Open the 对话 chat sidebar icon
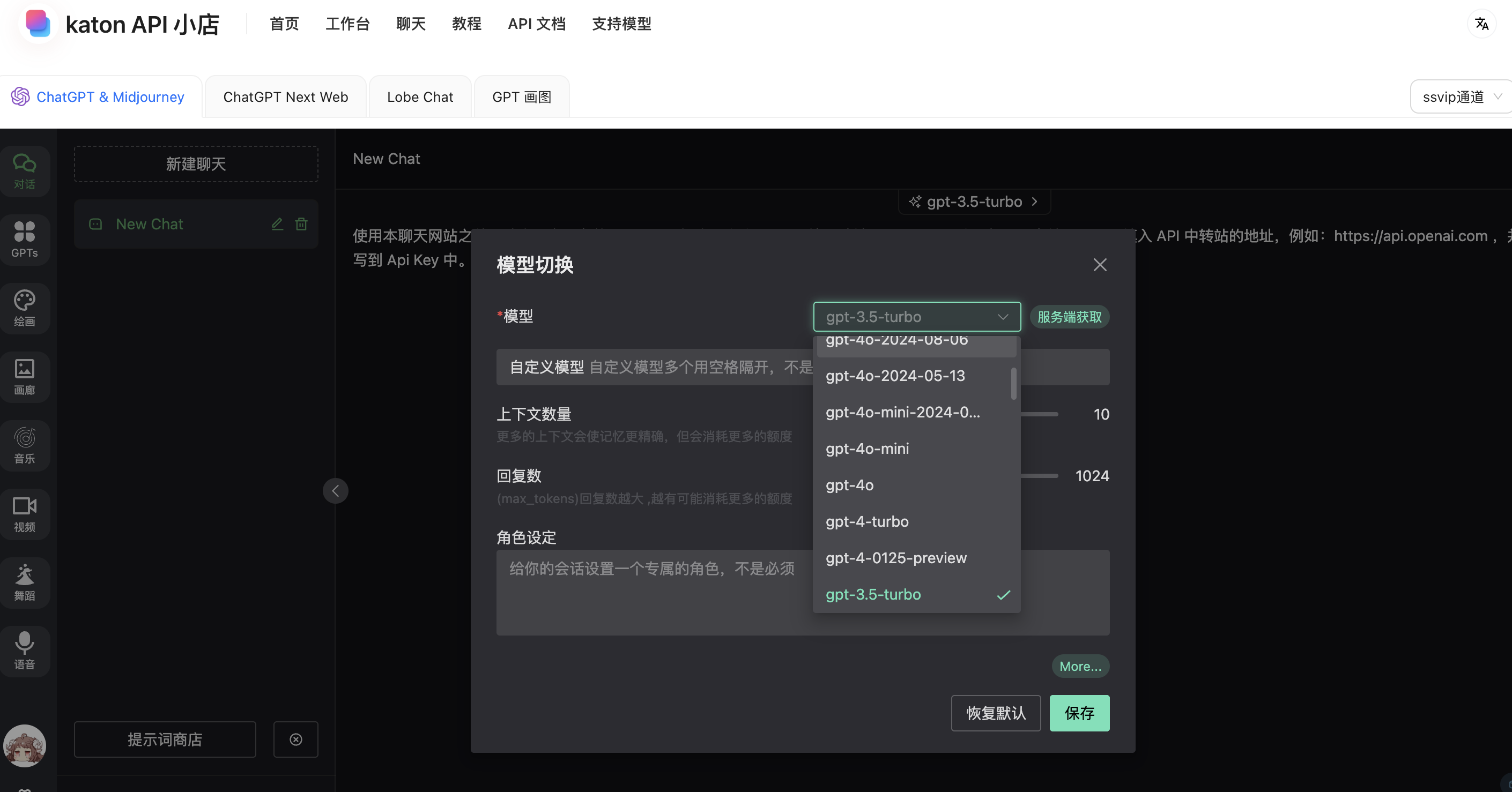1512x792 pixels. click(25, 171)
